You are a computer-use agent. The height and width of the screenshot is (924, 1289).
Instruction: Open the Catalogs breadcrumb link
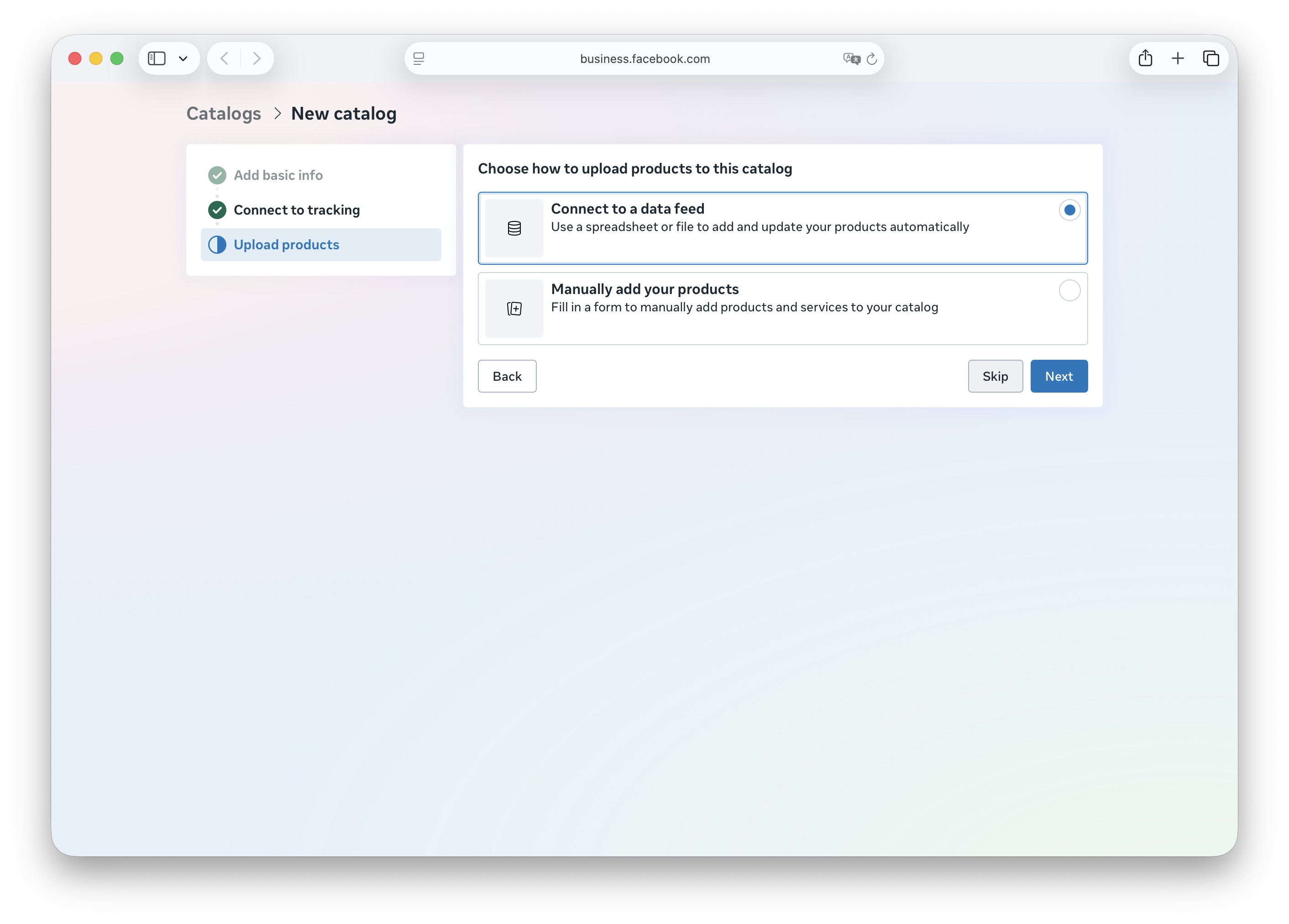224,114
